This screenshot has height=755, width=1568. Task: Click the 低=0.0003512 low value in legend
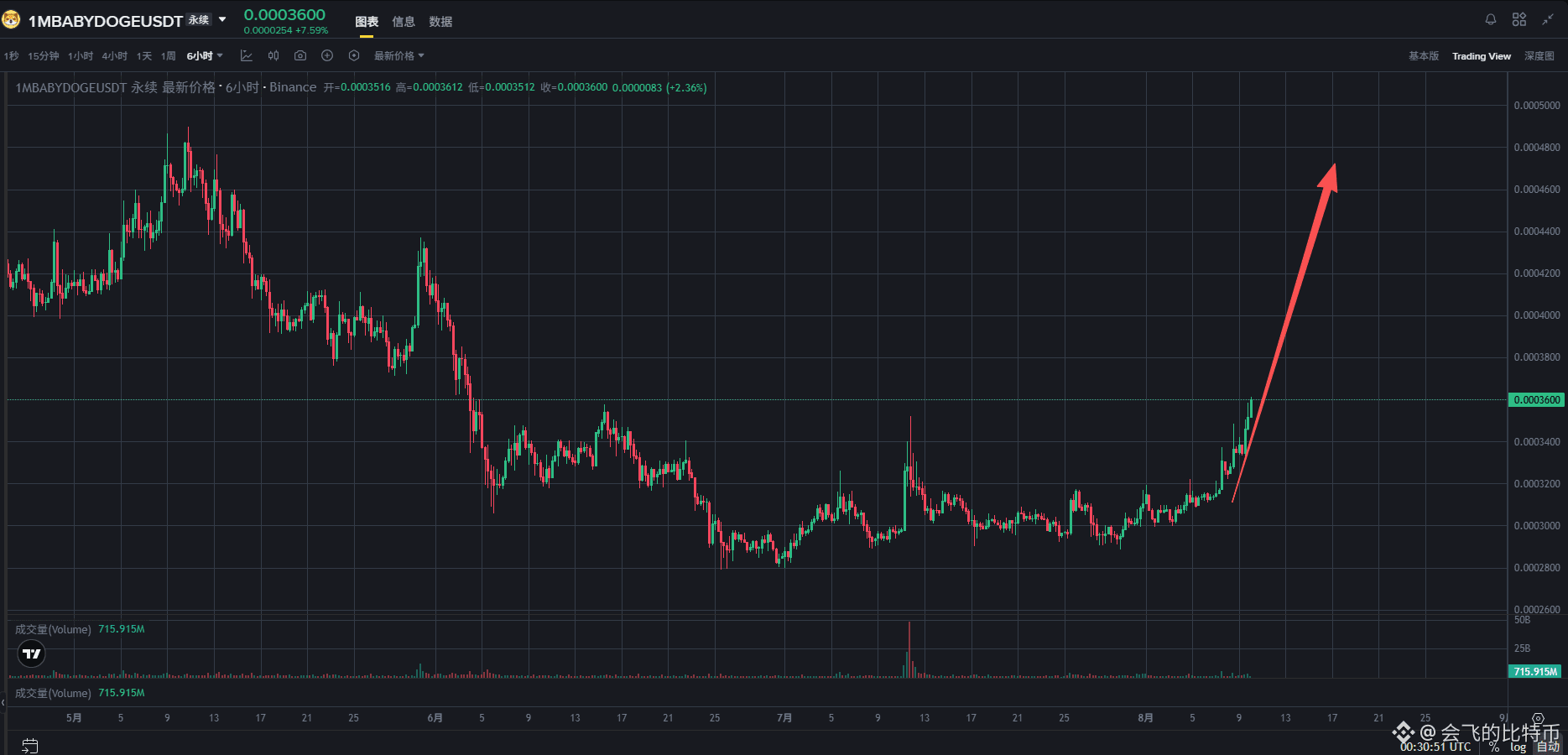click(502, 87)
